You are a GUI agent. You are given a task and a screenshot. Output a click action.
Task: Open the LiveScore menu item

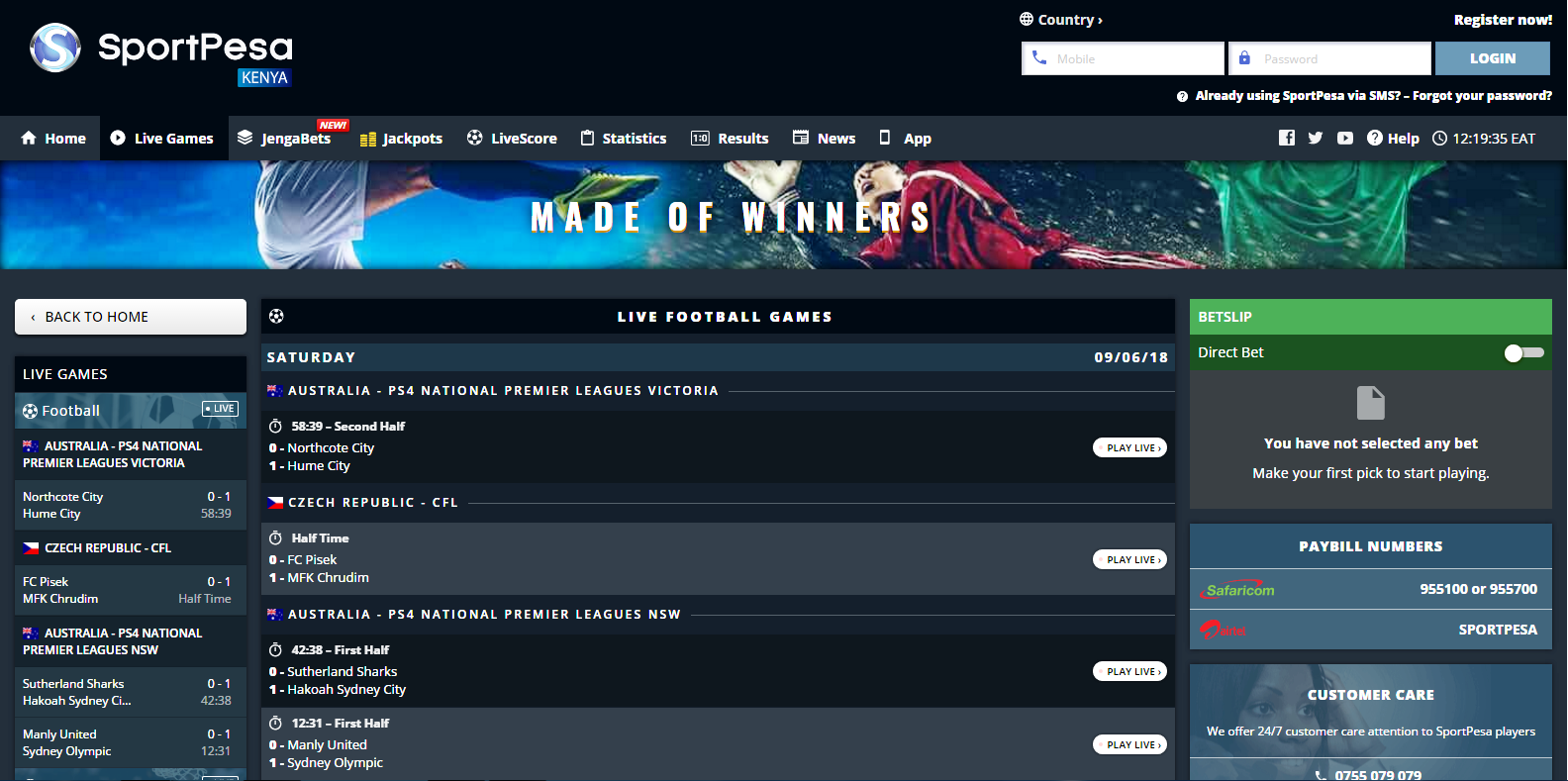pos(512,139)
